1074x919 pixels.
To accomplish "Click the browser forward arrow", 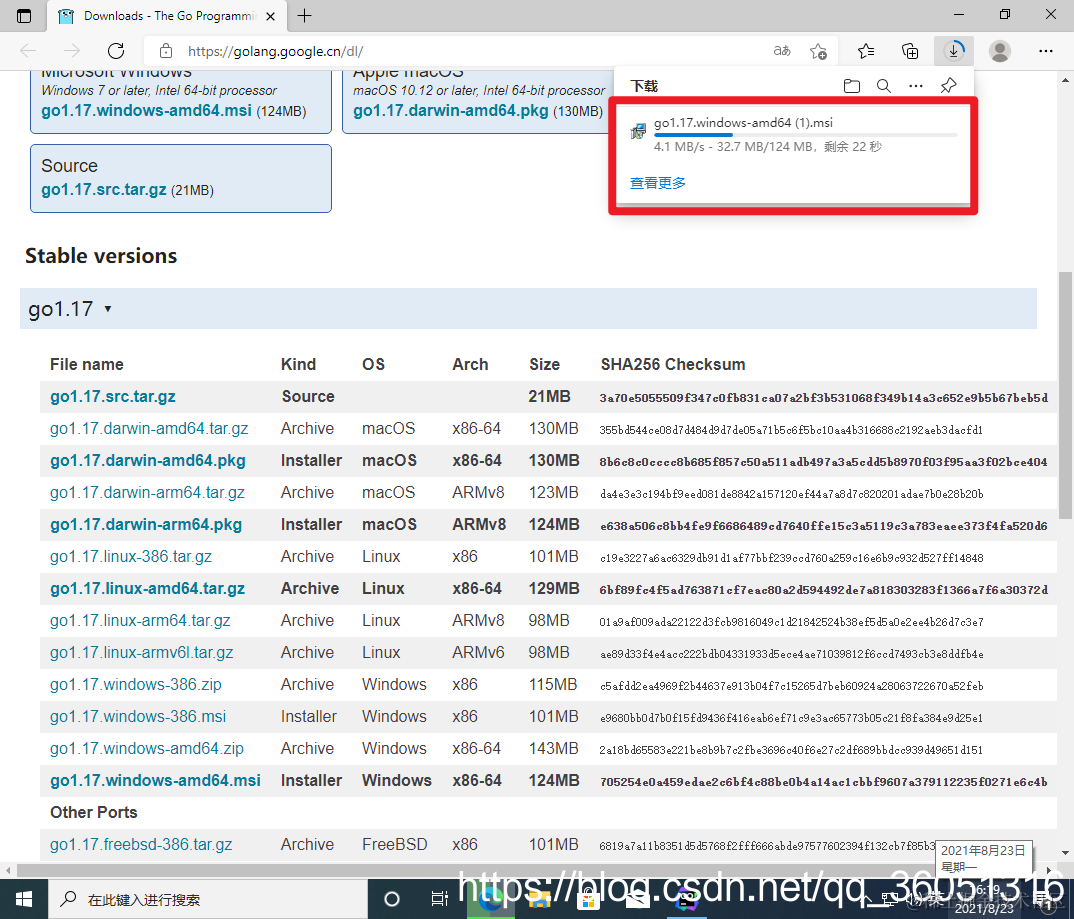I will 71,51.
